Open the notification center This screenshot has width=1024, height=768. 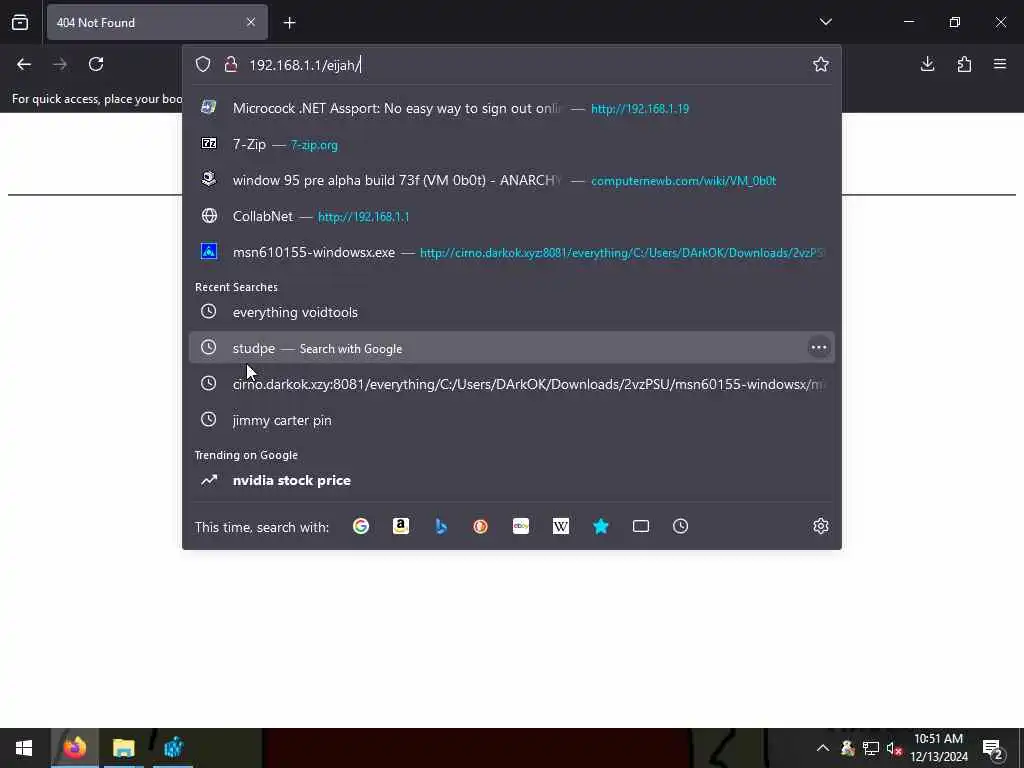993,749
